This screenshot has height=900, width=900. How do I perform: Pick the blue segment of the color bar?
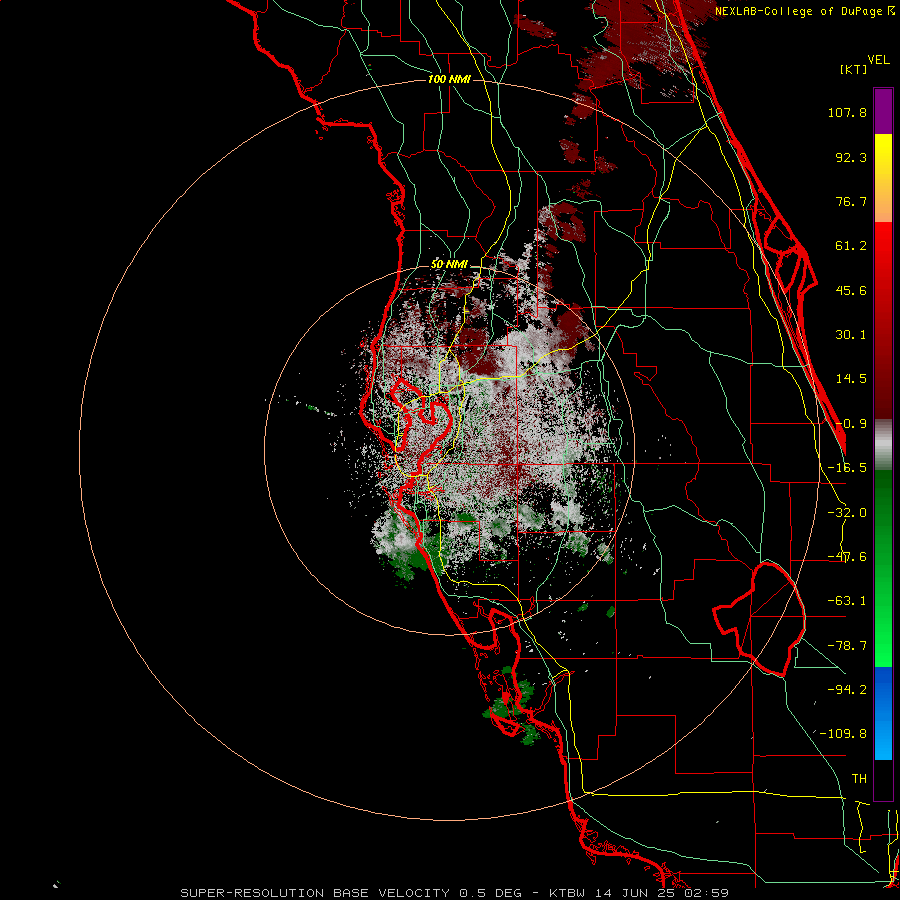(x=883, y=713)
